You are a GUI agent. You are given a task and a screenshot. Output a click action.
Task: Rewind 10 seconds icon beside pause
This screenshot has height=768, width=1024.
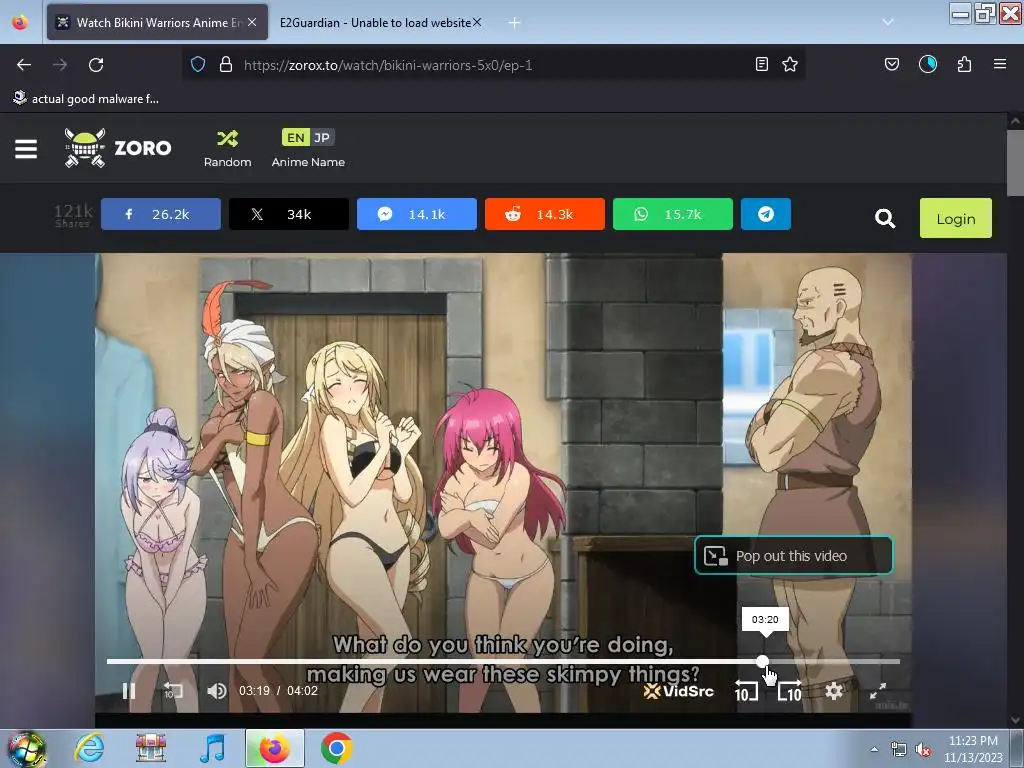click(x=173, y=691)
